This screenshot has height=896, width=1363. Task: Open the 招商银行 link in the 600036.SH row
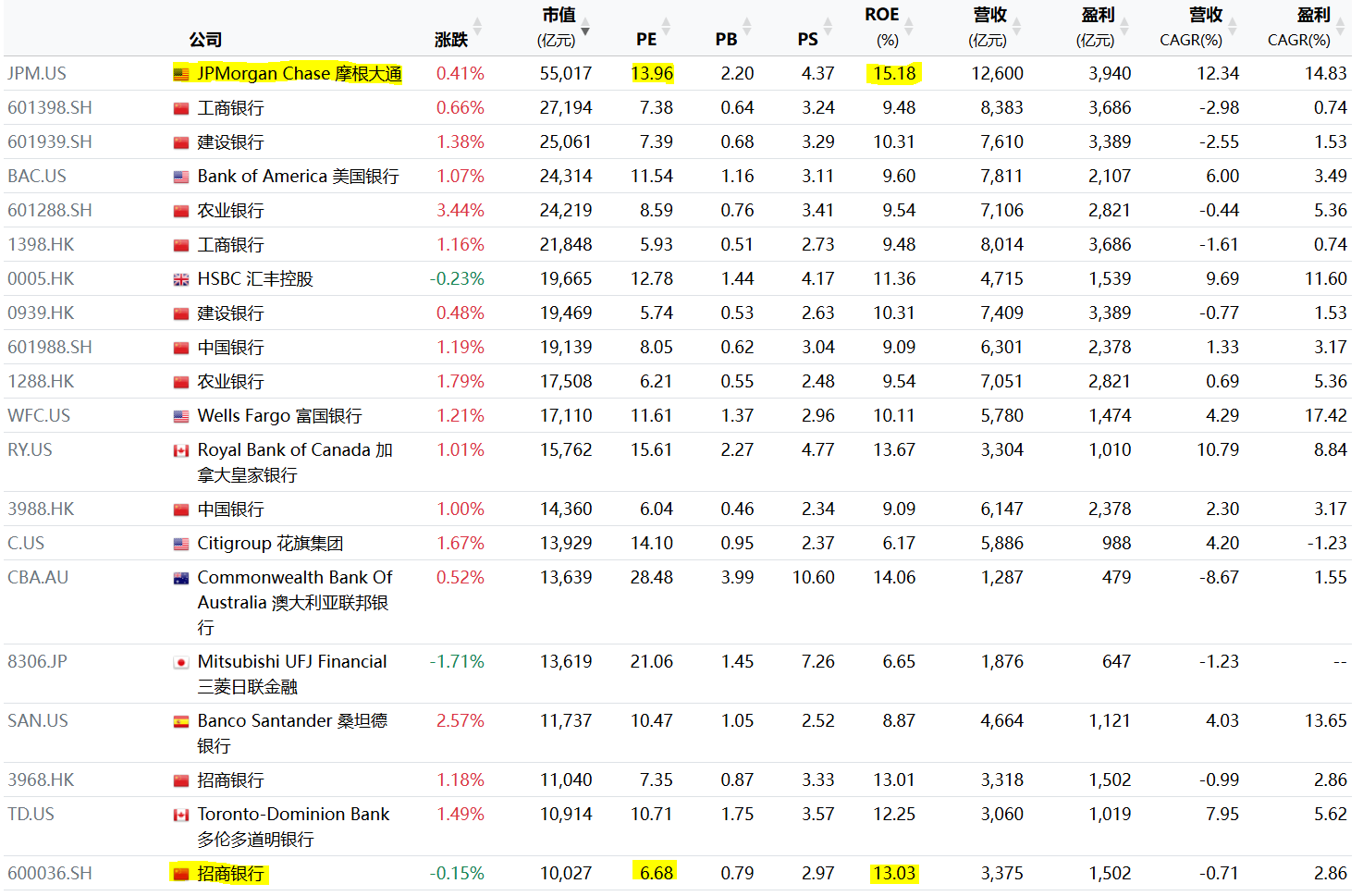pos(230,874)
